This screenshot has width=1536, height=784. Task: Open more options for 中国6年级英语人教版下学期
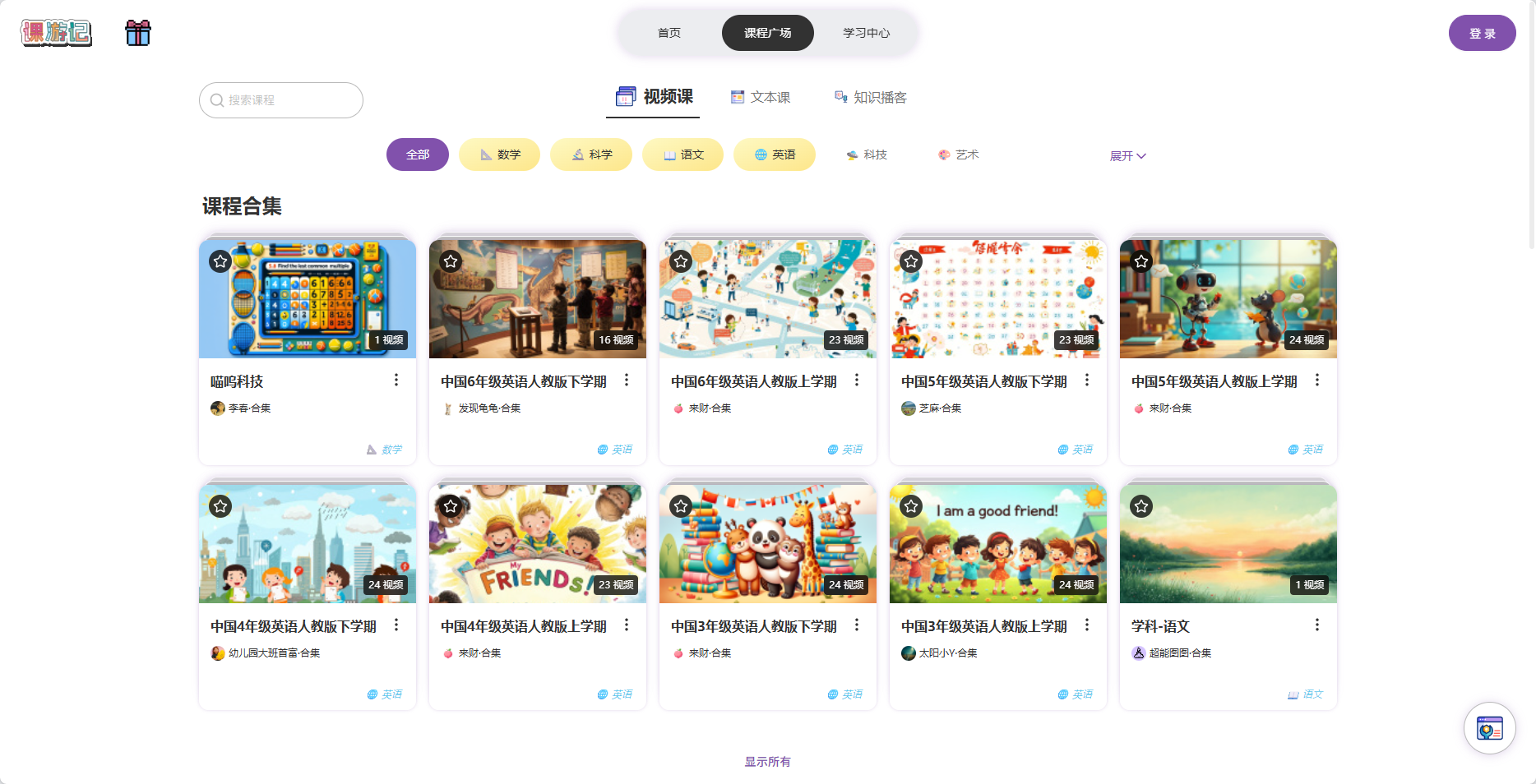pos(627,380)
